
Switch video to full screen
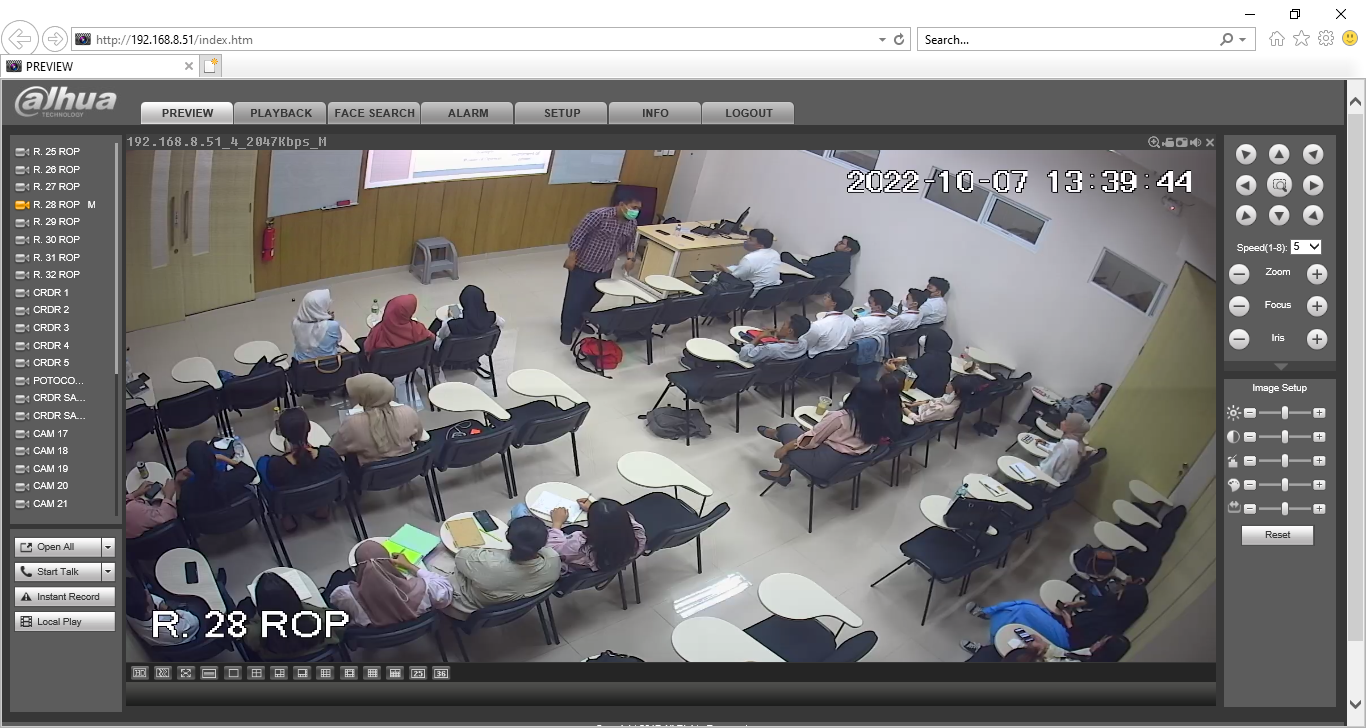click(x=186, y=673)
